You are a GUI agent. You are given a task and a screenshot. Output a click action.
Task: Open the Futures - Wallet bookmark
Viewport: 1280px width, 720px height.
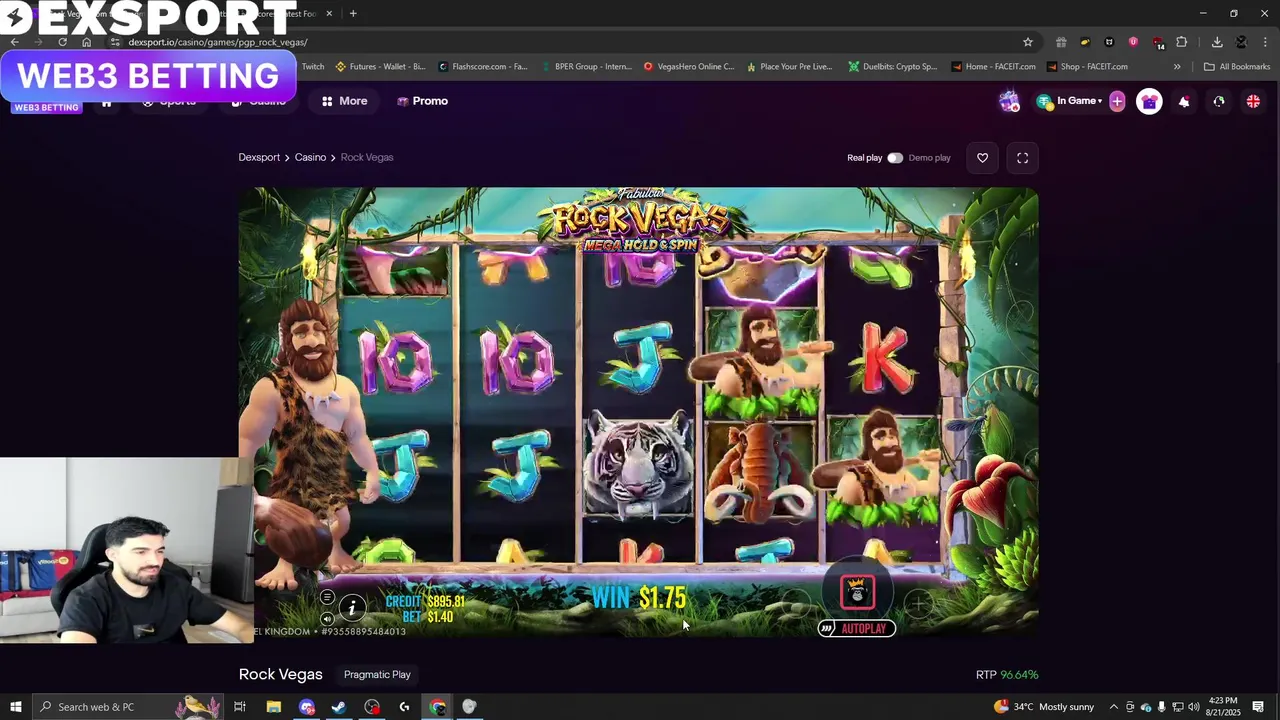pyautogui.click(x=380, y=67)
